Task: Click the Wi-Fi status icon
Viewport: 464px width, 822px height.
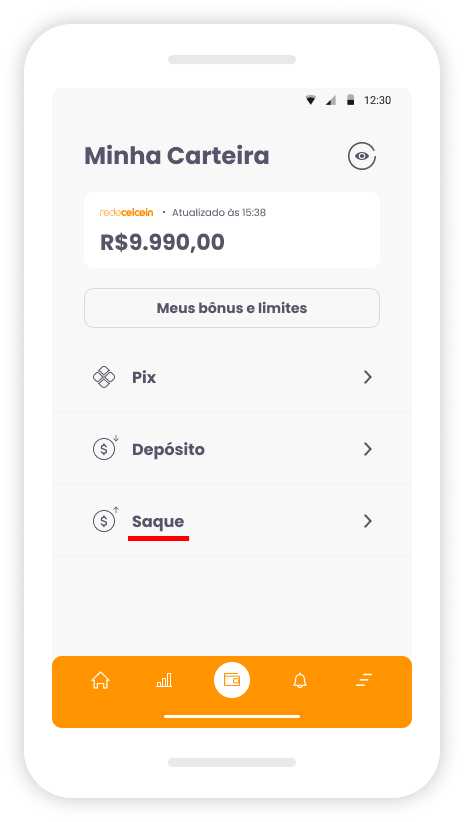Action: coord(311,100)
